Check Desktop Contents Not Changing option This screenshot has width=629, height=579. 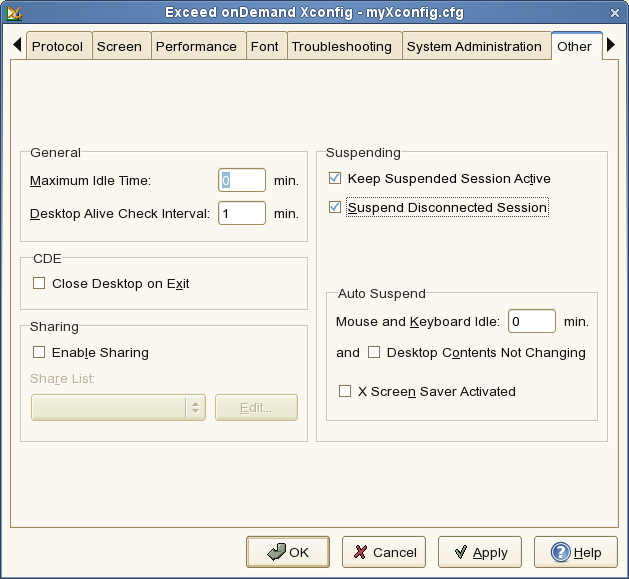(374, 353)
